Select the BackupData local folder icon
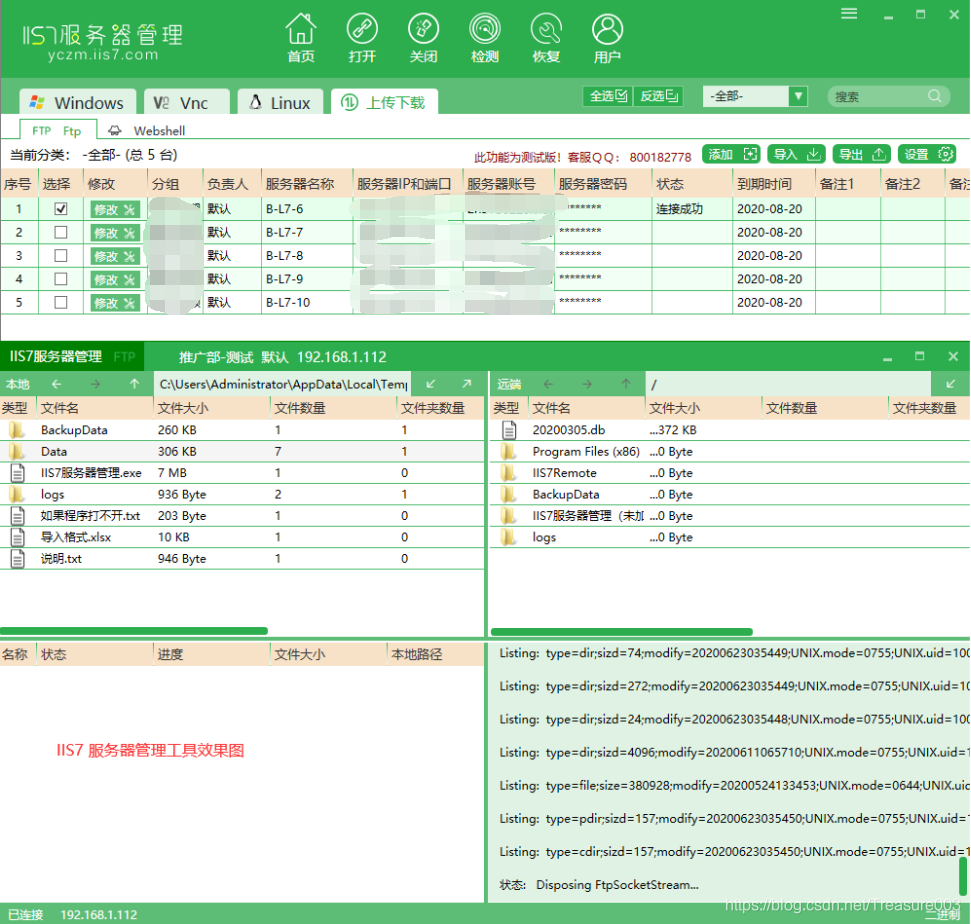 (17, 430)
